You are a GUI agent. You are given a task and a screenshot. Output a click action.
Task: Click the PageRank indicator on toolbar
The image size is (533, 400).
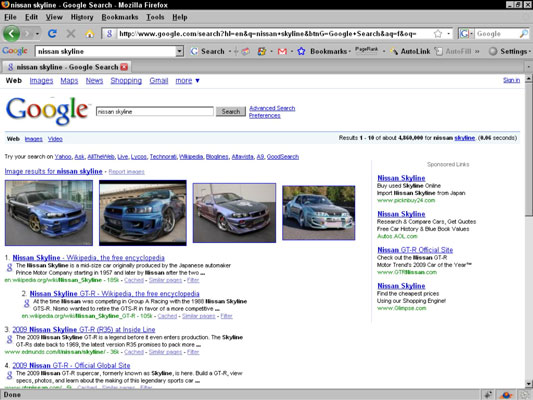click(366, 50)
